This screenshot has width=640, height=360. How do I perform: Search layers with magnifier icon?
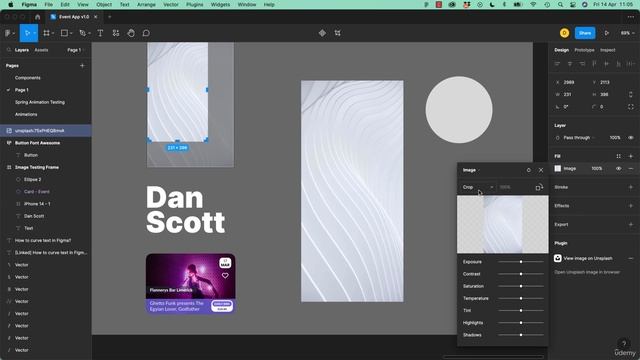point(9,50)
